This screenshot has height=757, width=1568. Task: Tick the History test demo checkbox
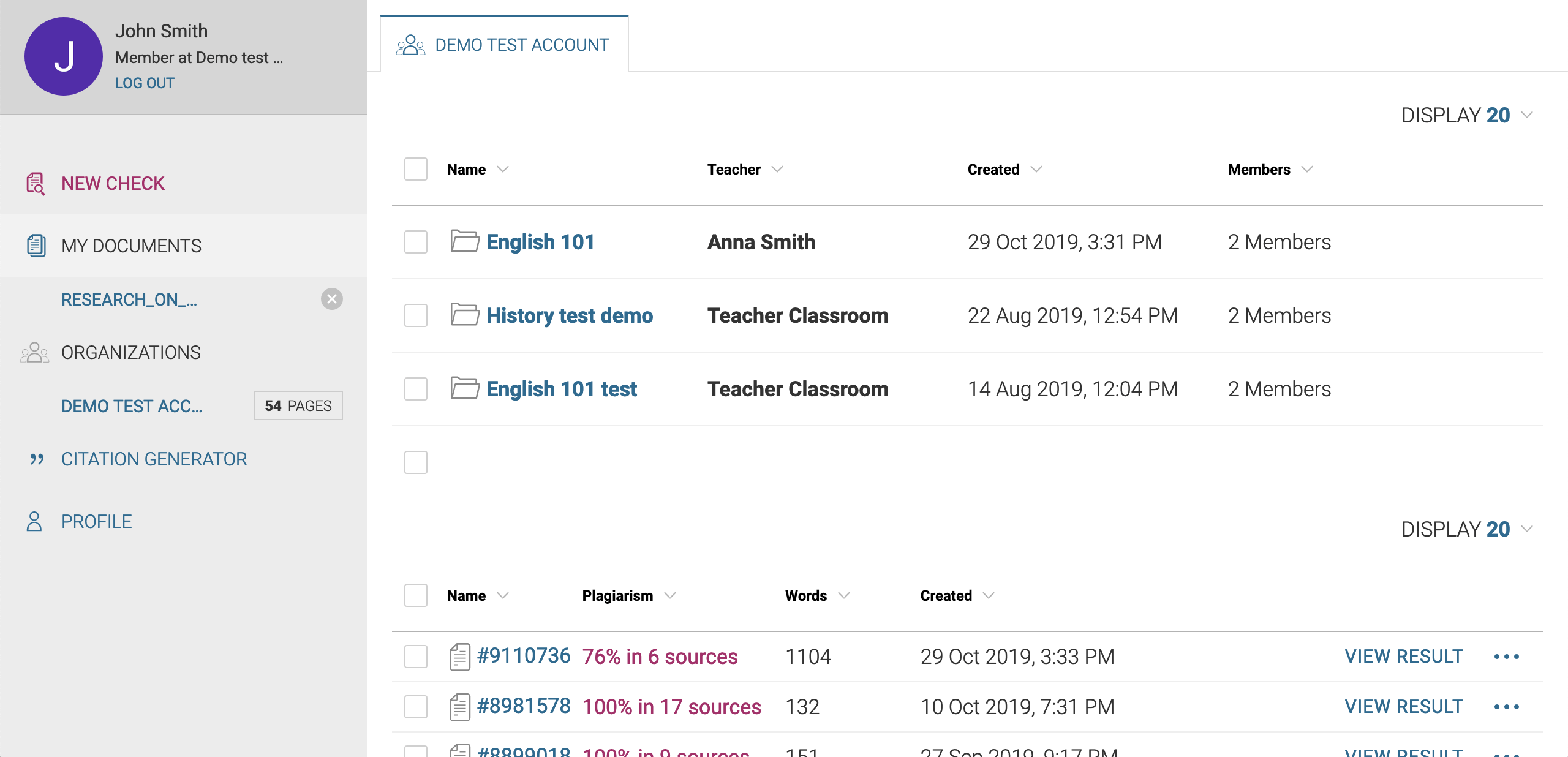[x=416, y=315]
